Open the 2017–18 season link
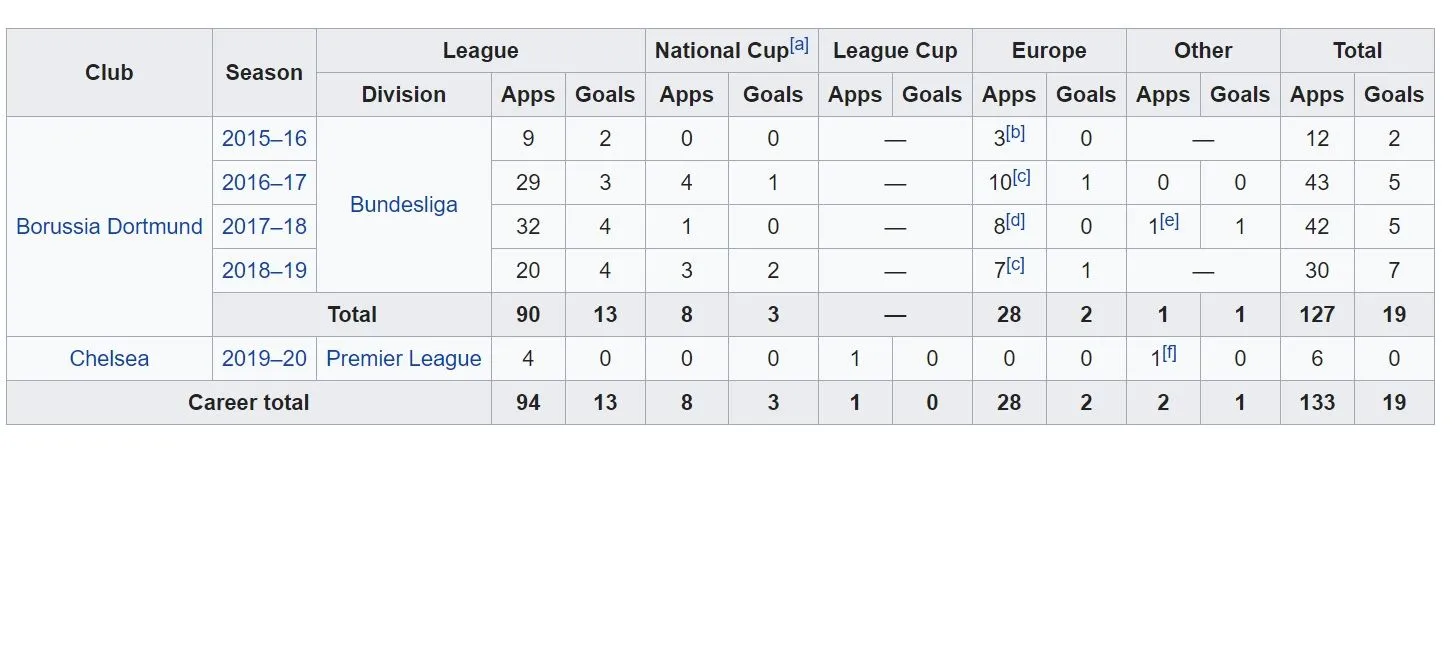The image size is (1454, 648). click(264, 227)
